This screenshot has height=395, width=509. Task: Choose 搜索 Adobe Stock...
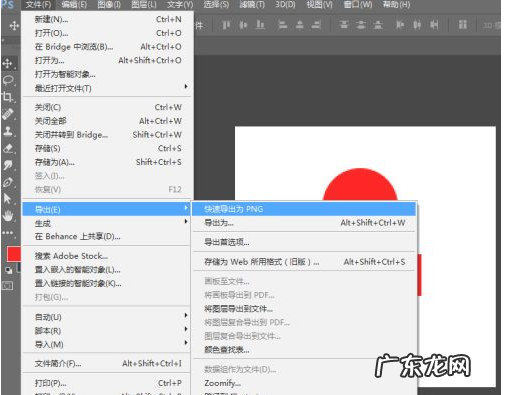click(106, 256)
